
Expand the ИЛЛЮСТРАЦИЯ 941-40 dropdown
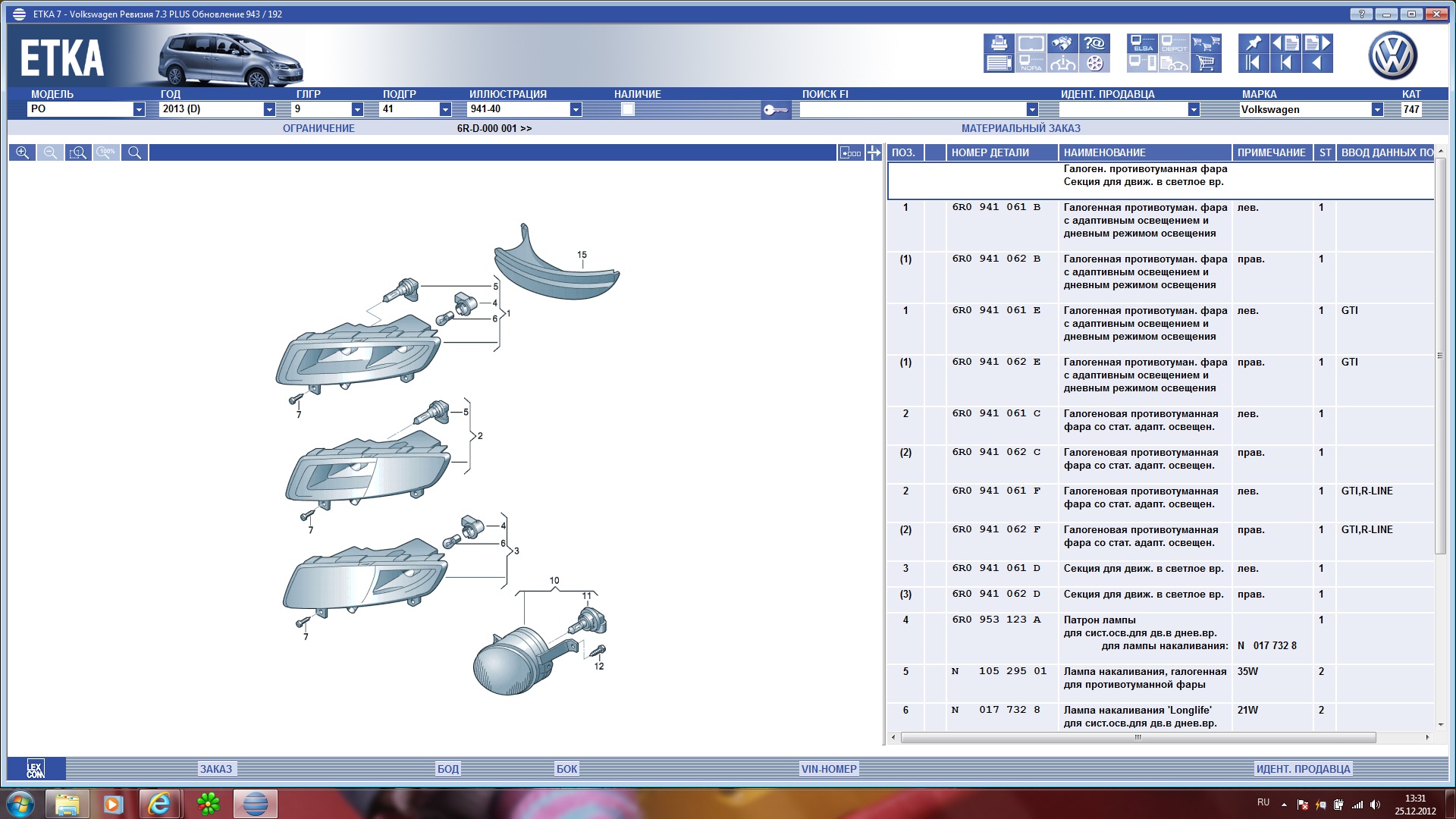(576, 109)
